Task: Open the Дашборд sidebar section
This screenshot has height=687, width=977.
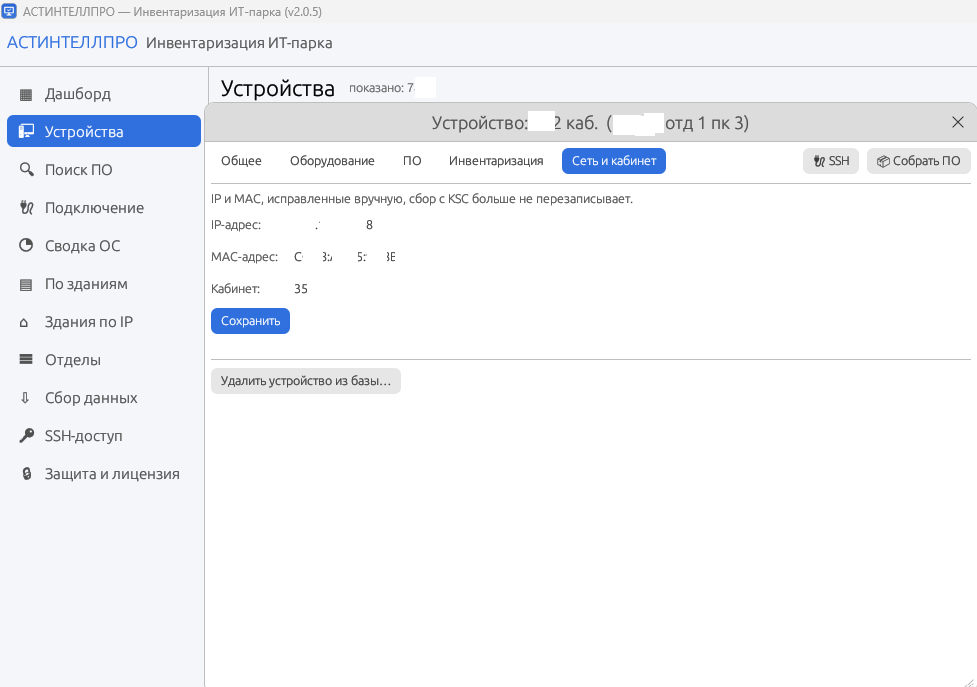Action: click(x=103, y=93)
